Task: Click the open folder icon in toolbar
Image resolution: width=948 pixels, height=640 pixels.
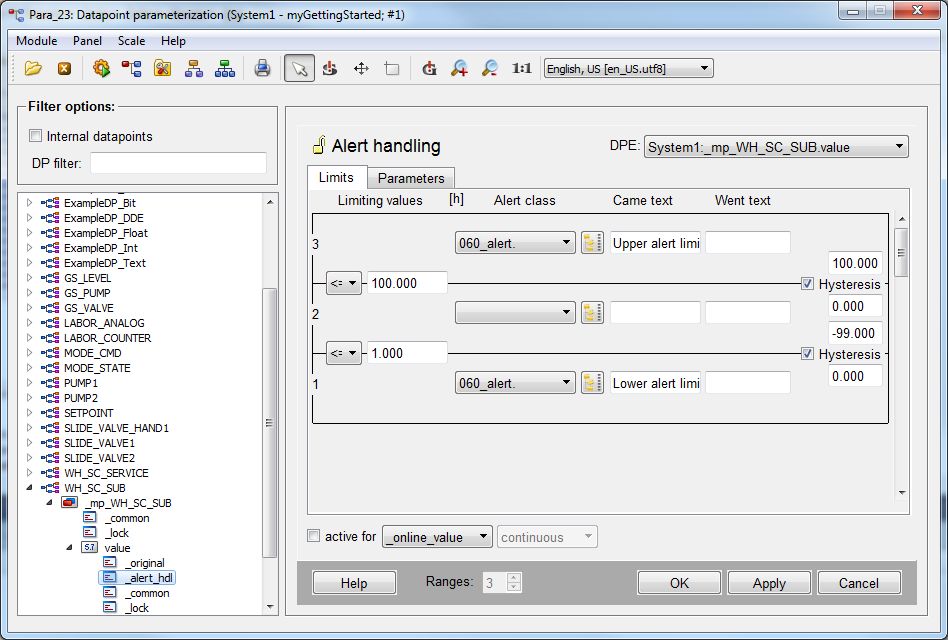Action: [x=33, y=68]
